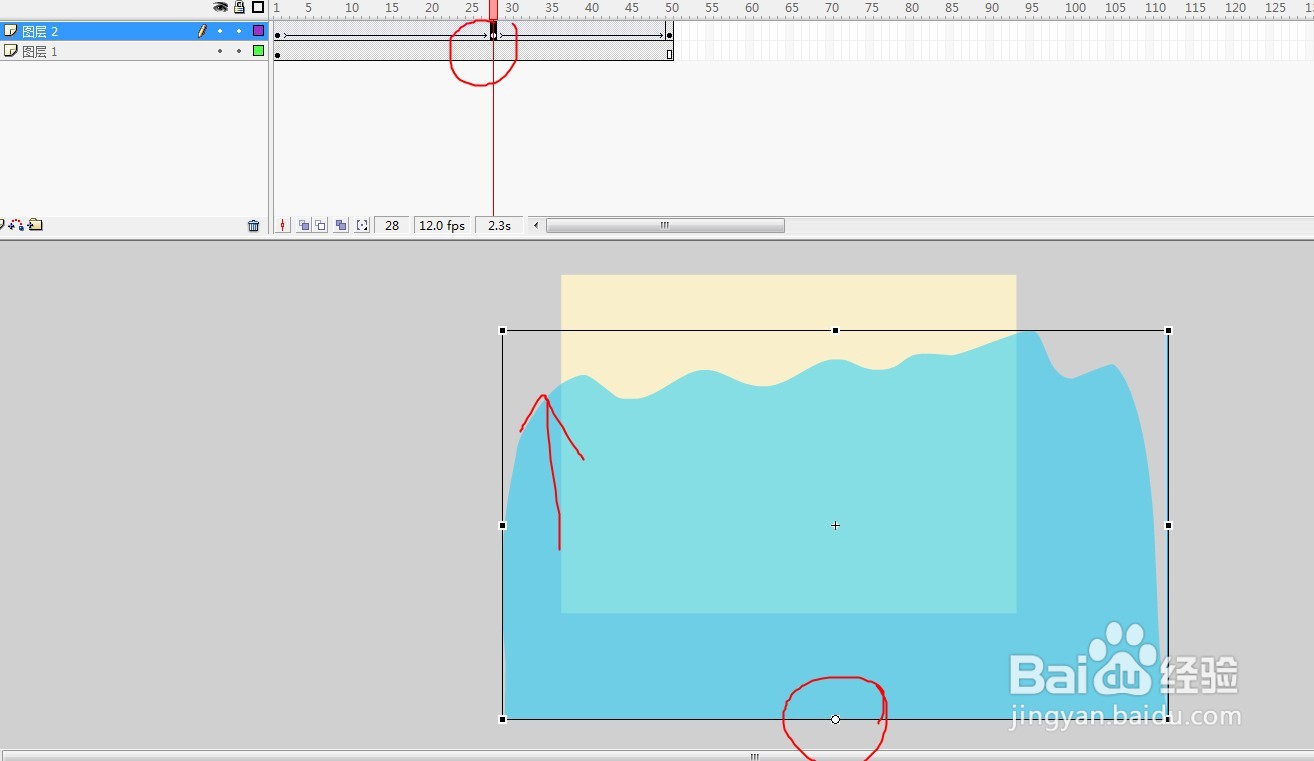This screenshot has height=761, width=1314.
Task: Click the bottom-center transform handle
Action: point(835,719)
